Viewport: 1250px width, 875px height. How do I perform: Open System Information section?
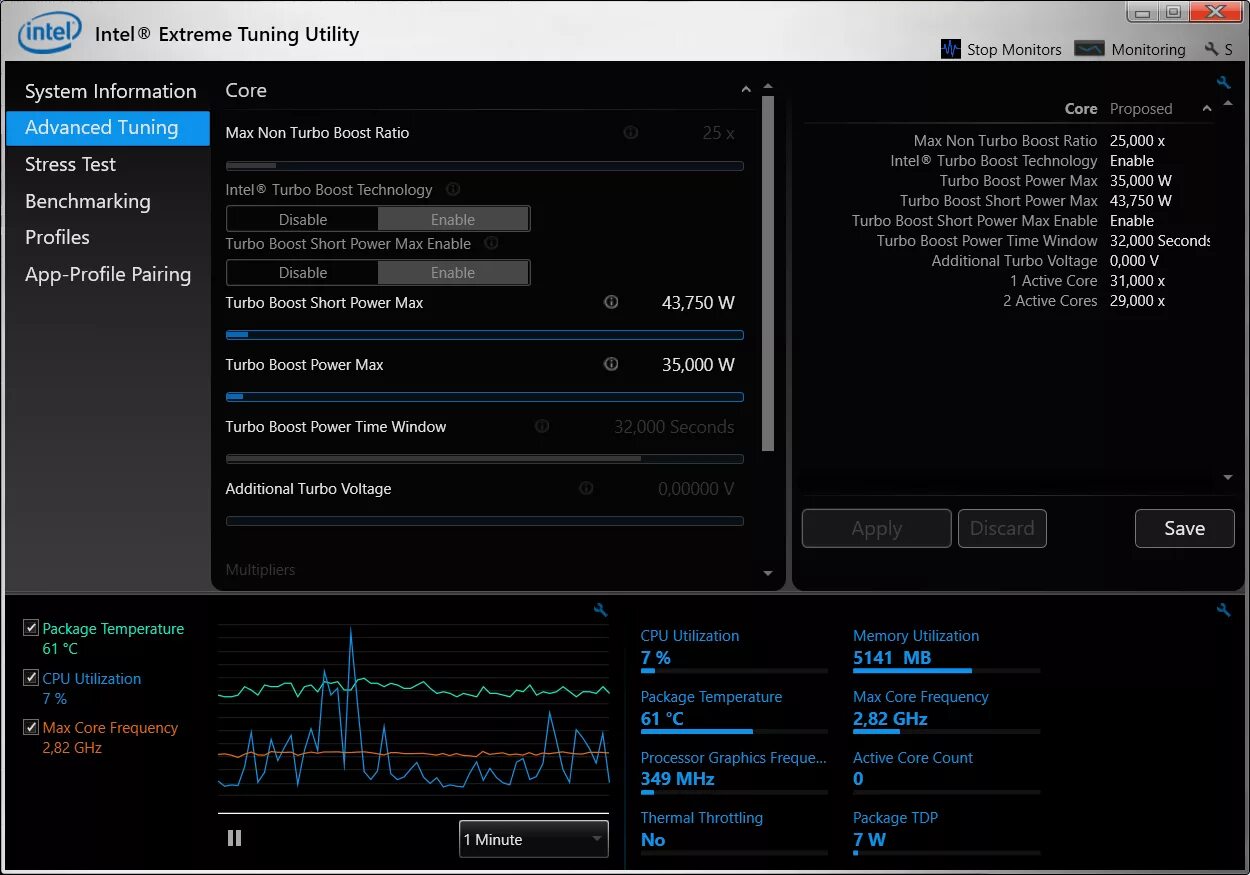pyautogui.click(x=110, y=91)
